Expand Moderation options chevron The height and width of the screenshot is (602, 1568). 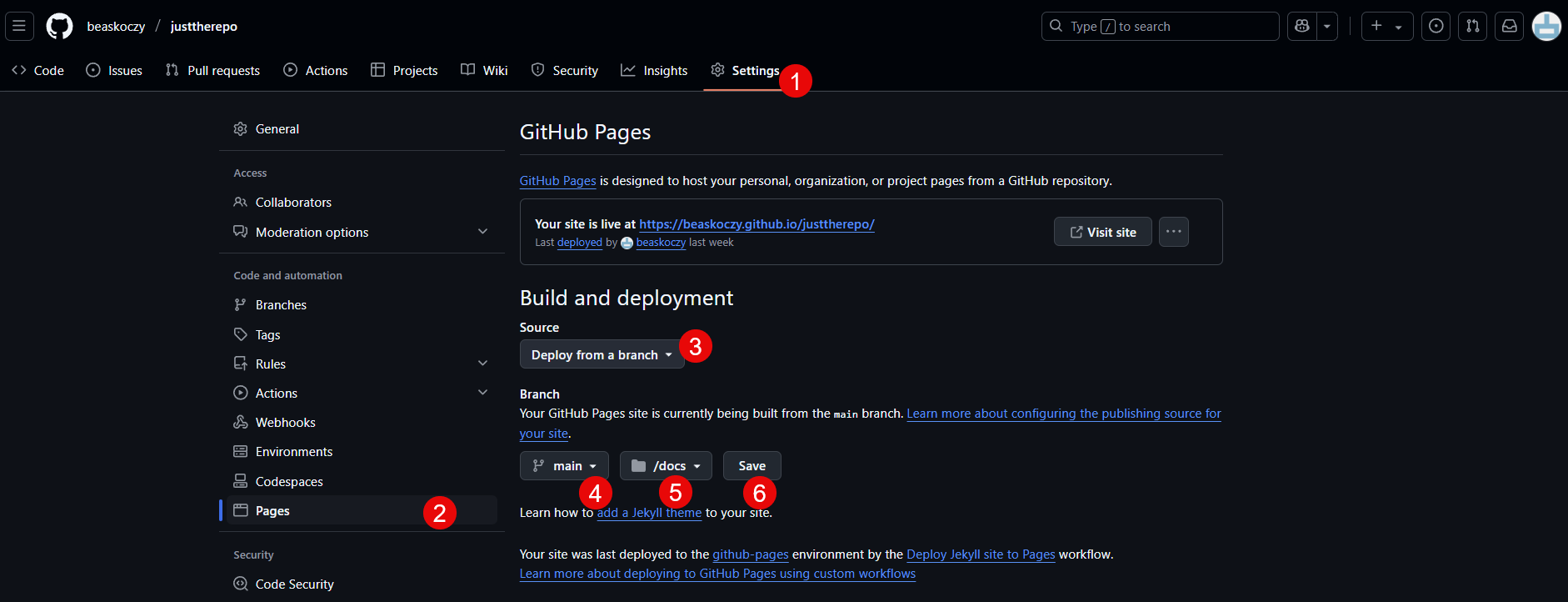(483, 232)
